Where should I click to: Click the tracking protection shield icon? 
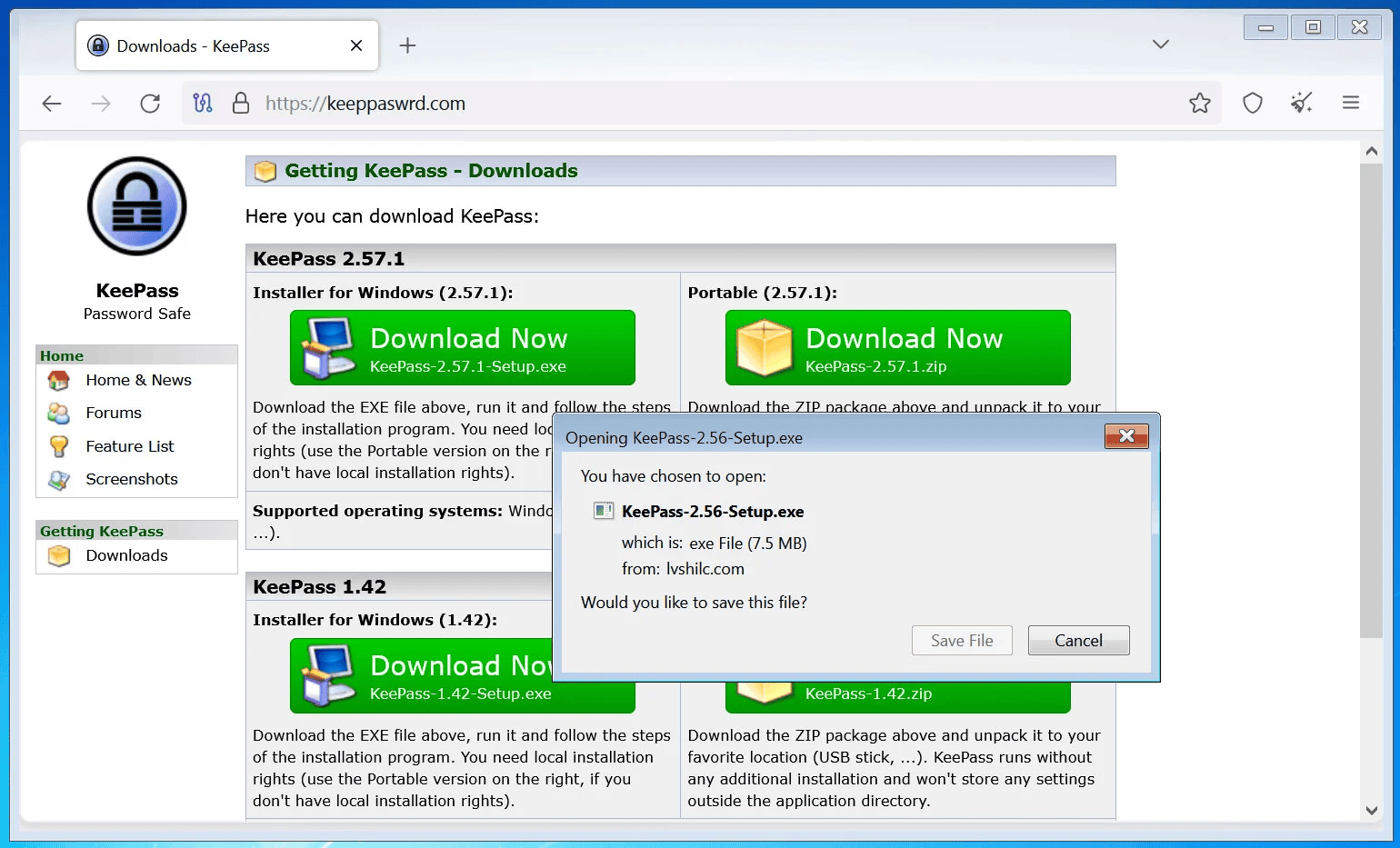1252,103
